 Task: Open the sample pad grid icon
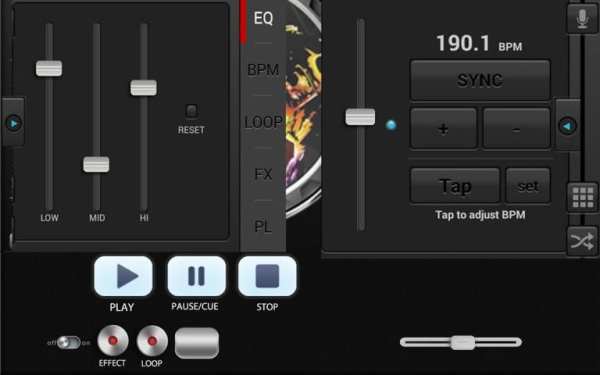(582, 197)
